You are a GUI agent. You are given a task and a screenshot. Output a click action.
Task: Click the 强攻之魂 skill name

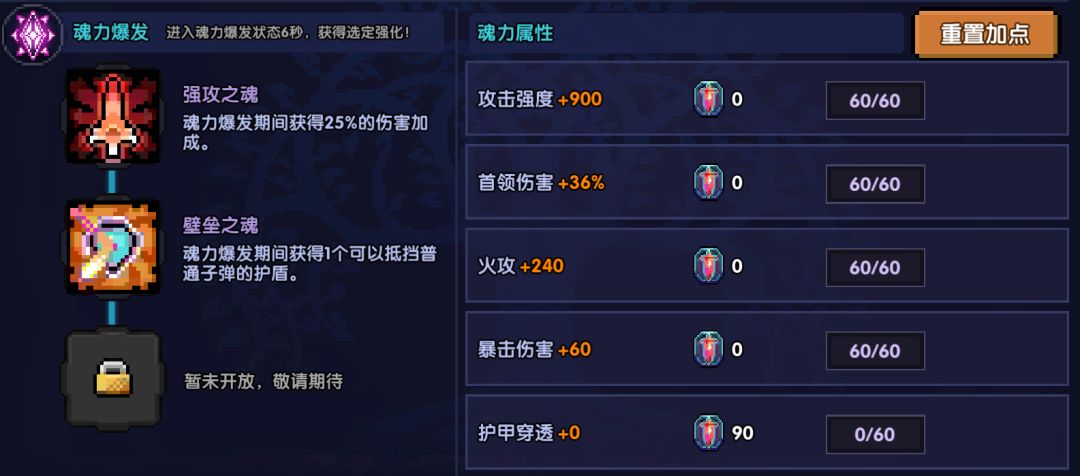[x=220, y=95]
